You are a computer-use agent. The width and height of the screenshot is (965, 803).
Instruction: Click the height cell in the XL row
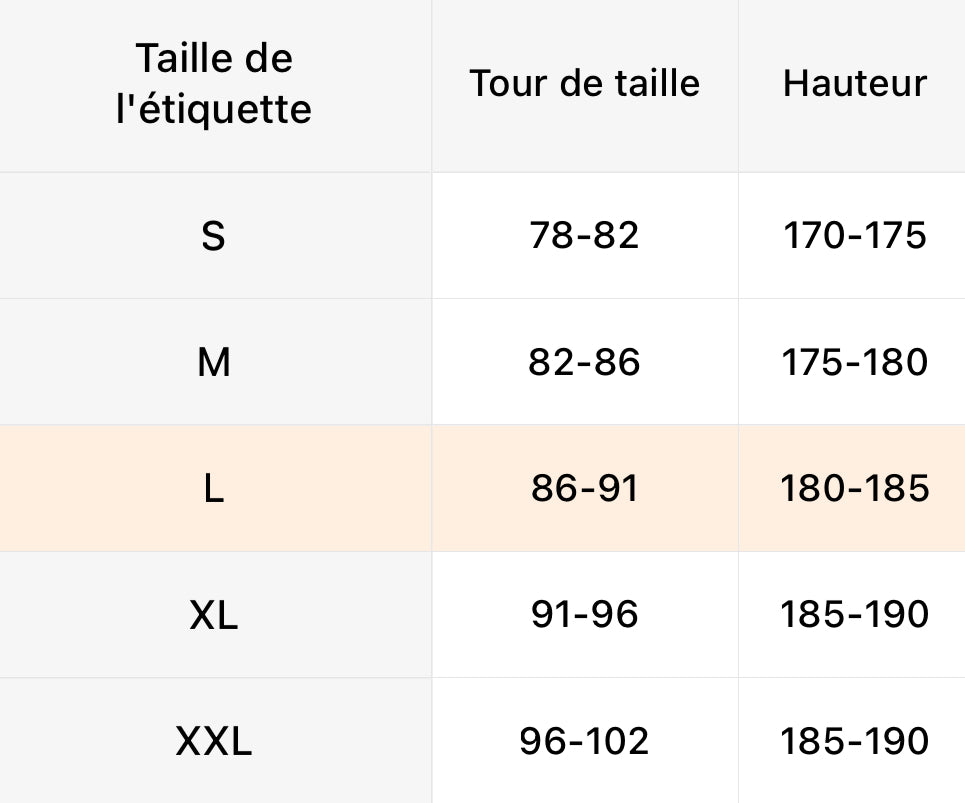(854, 615)
